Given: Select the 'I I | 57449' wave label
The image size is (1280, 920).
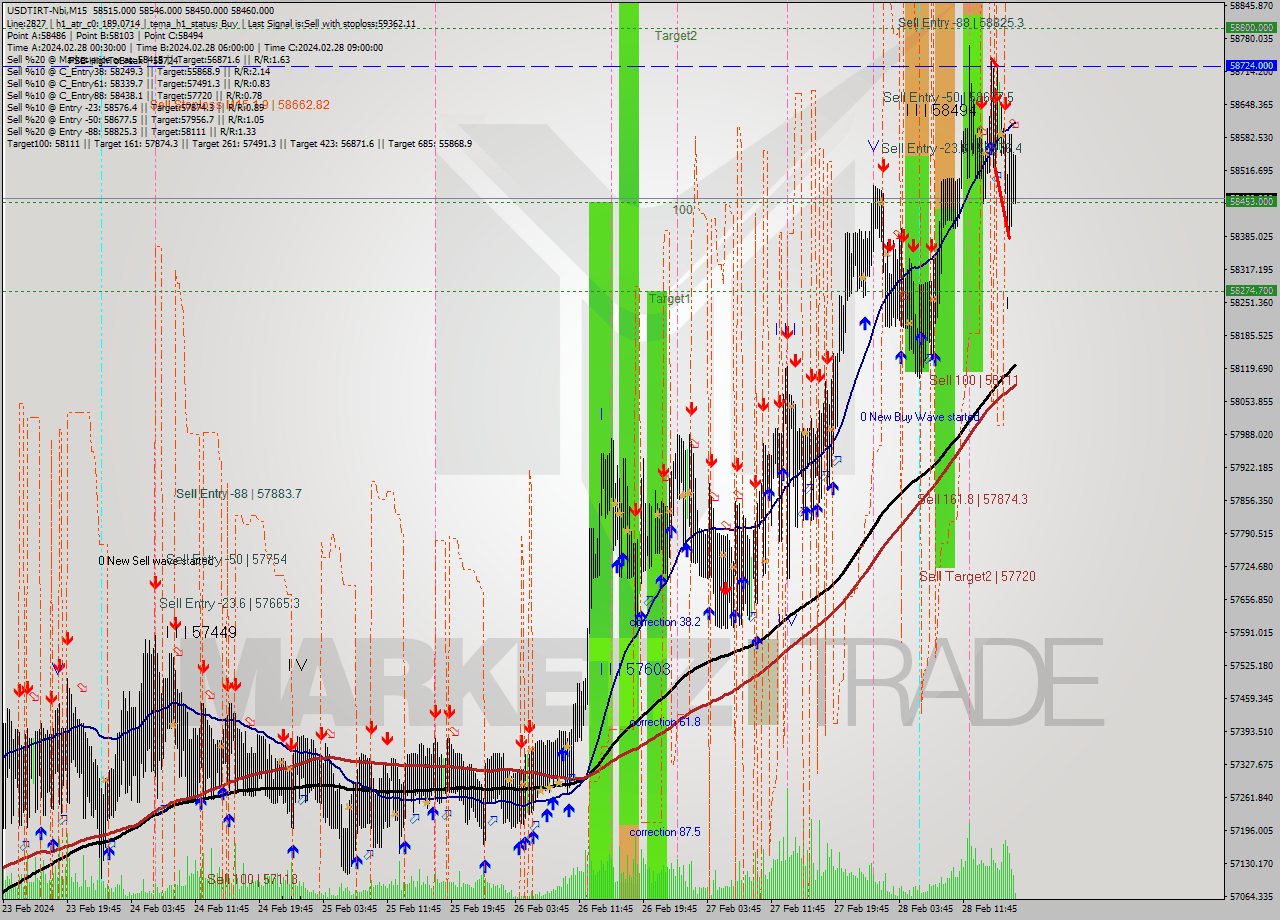Looking at the screenshot, I should (201, 632).
